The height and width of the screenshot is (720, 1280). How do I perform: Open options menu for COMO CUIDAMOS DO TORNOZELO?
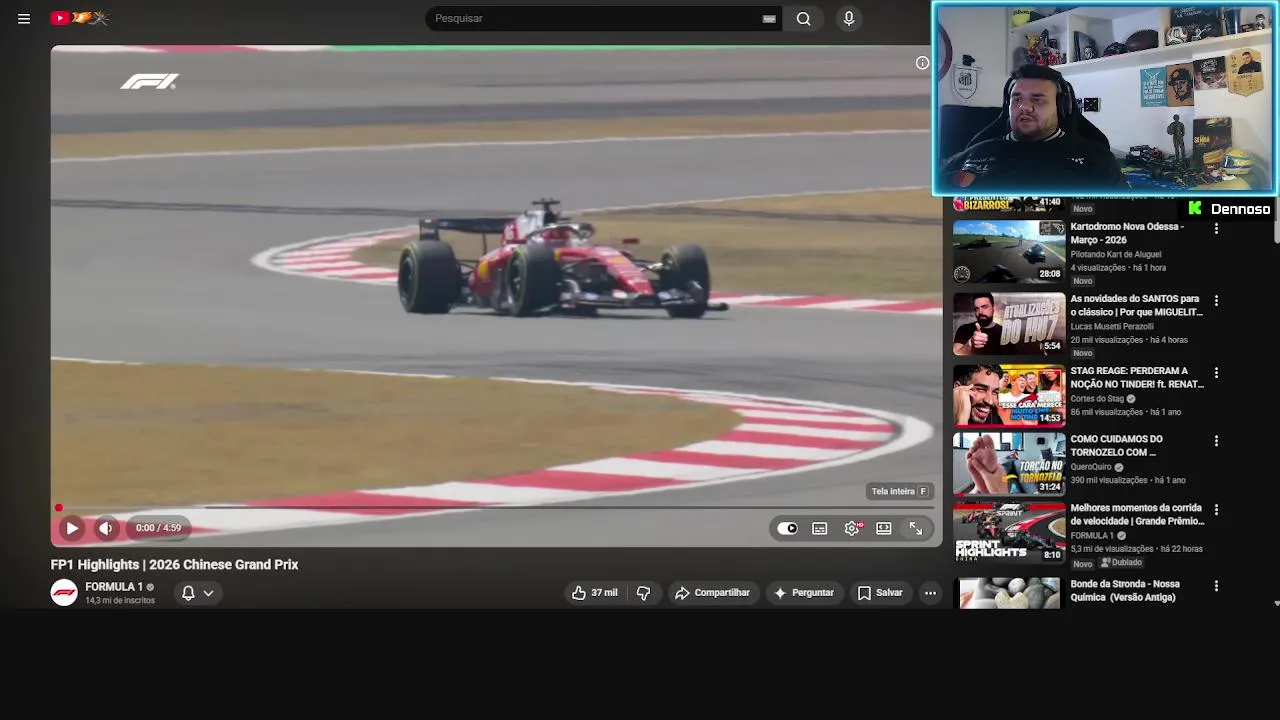tap(1216, 441)
